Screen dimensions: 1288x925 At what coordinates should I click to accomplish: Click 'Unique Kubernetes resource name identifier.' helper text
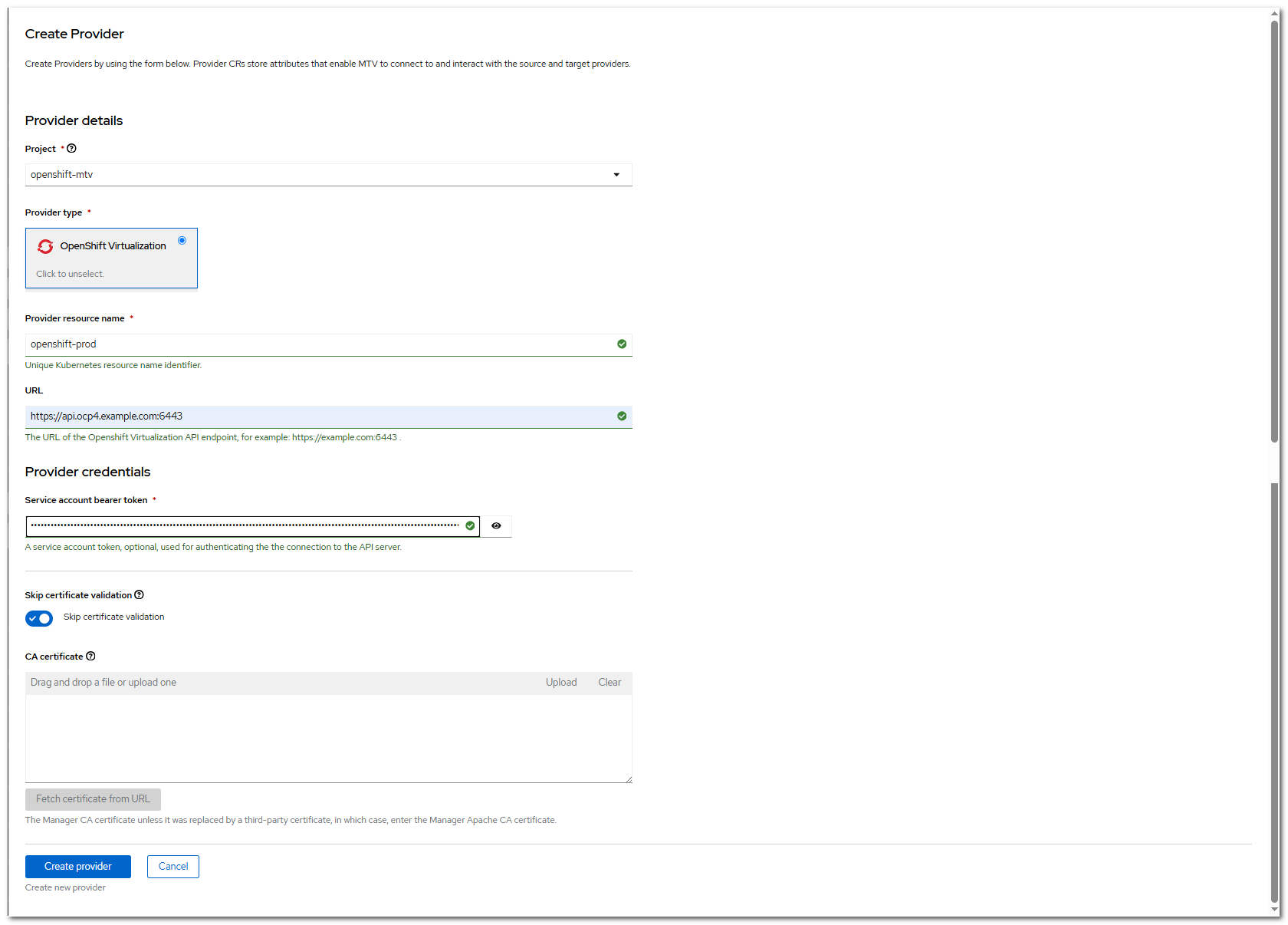(x=113, y=366)
